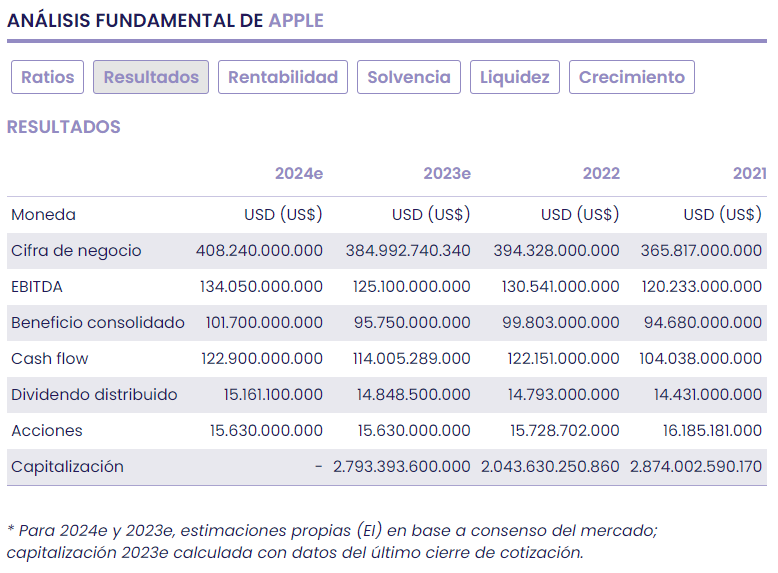Switch to the Rentabilidad tab
The width and height of the screenshot is (778, 573).
tap(283, 77)
